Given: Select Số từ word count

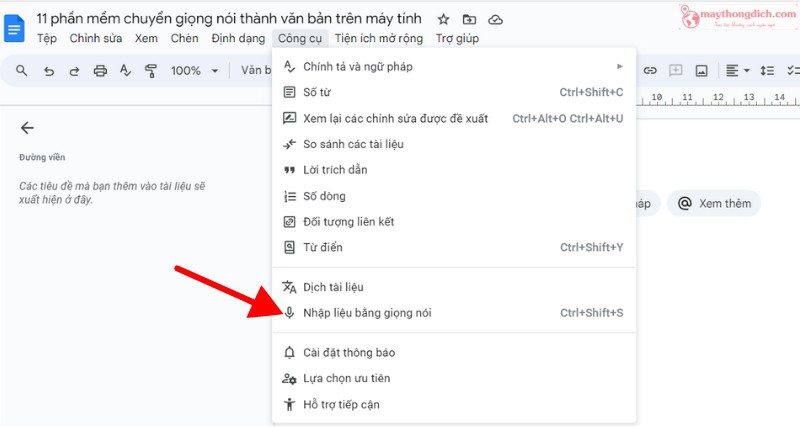Looking at the screenshot, I should tap(454, 92).
